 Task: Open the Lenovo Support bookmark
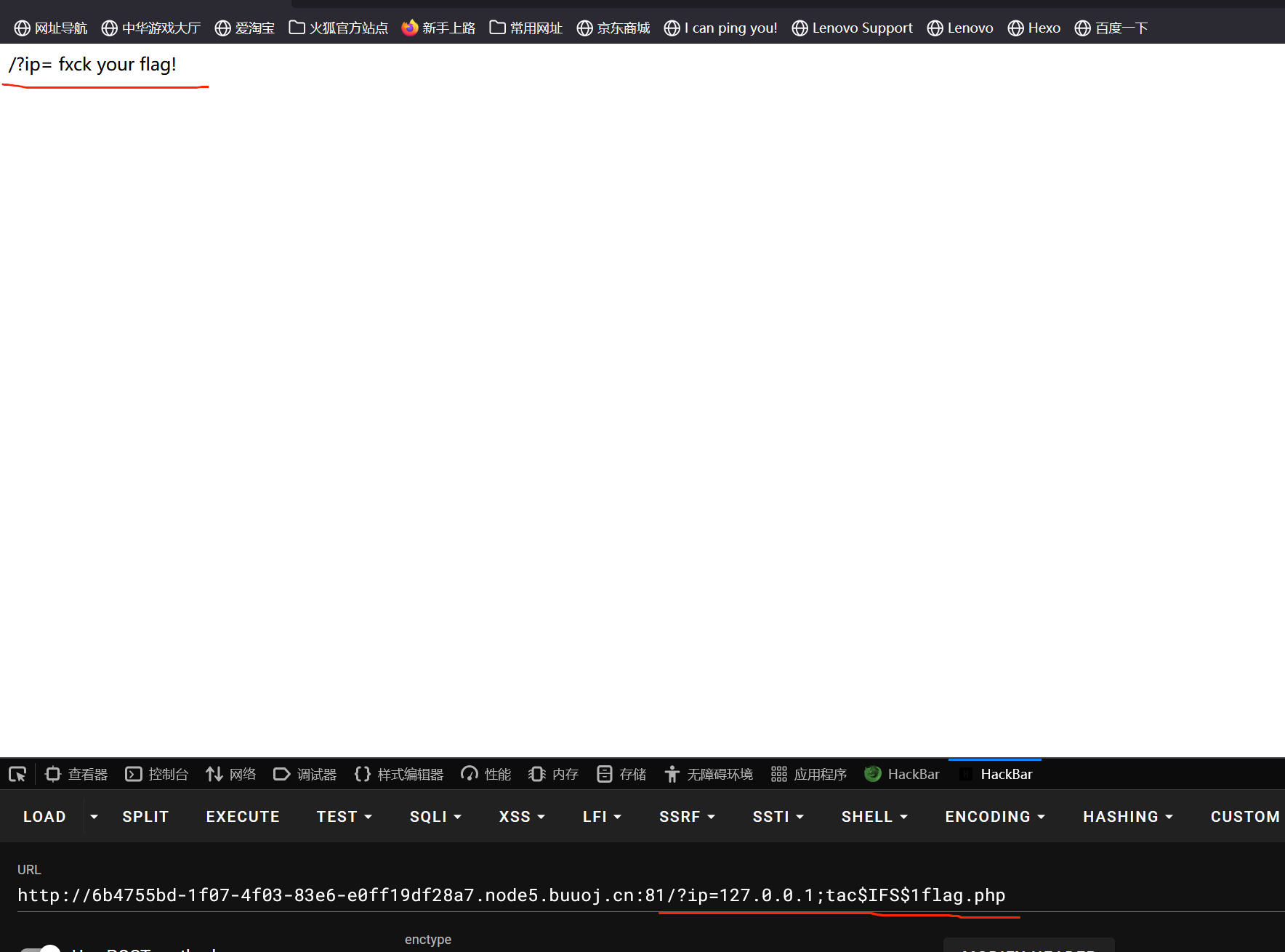click(x=852, y=28)
